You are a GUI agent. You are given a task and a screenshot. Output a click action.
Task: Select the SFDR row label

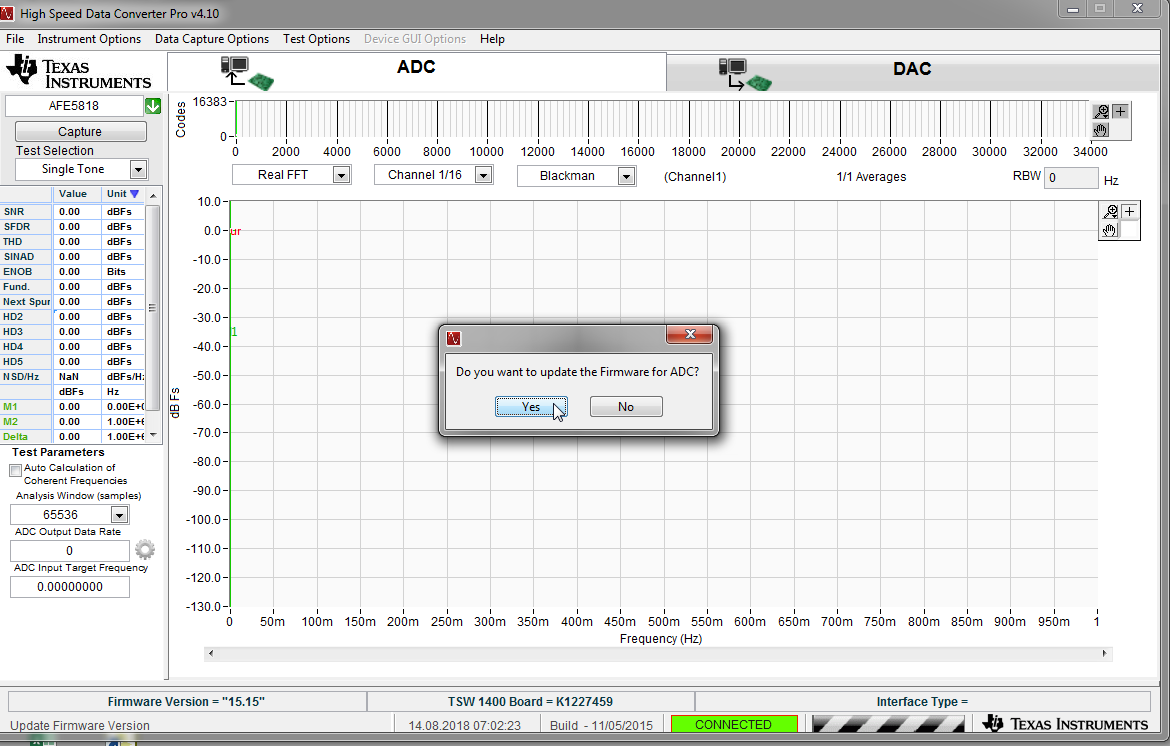[25, 227]
